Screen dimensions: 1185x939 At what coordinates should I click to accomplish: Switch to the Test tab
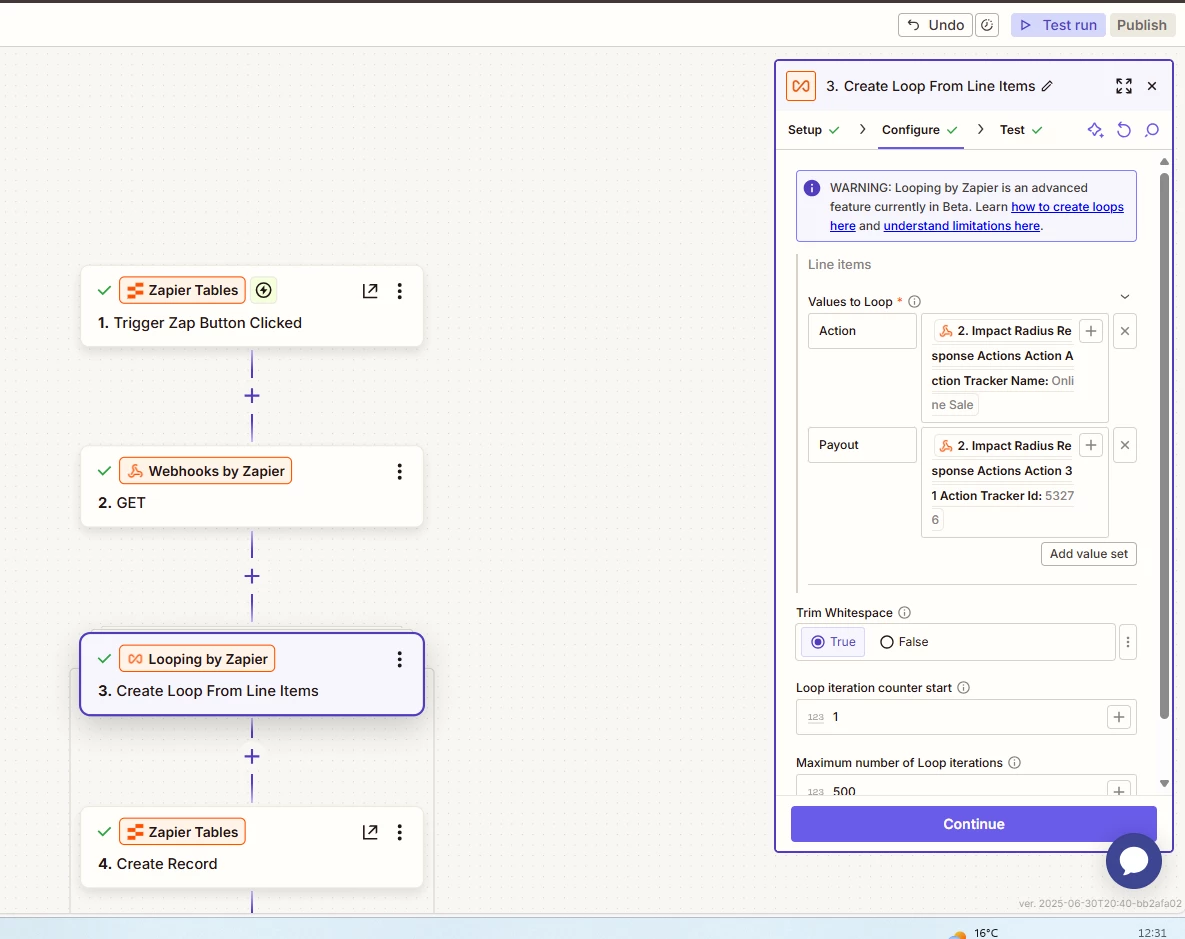[1021, 130]
